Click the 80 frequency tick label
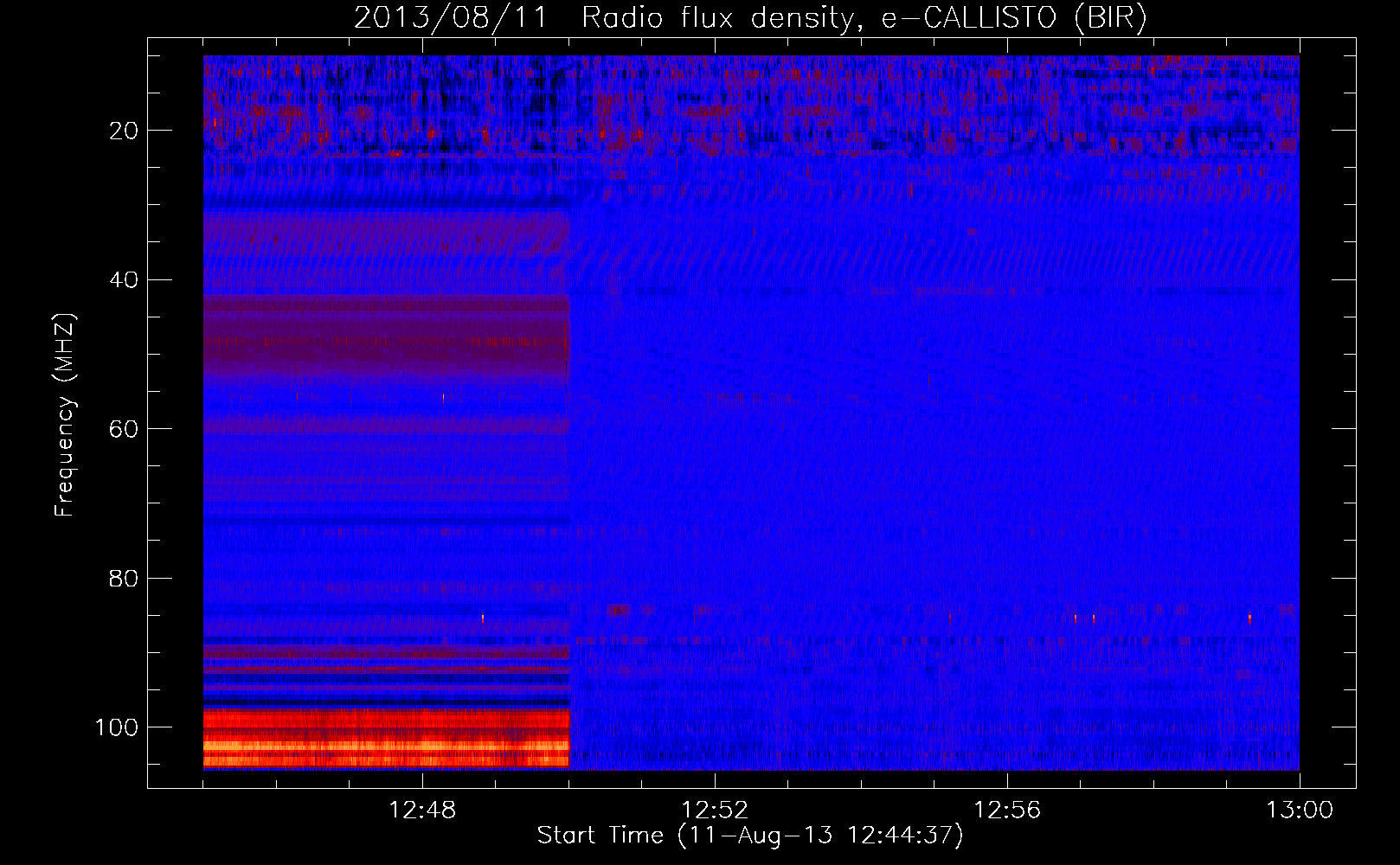The width and height of the screenshot is (1400, 865). [124, 578]
